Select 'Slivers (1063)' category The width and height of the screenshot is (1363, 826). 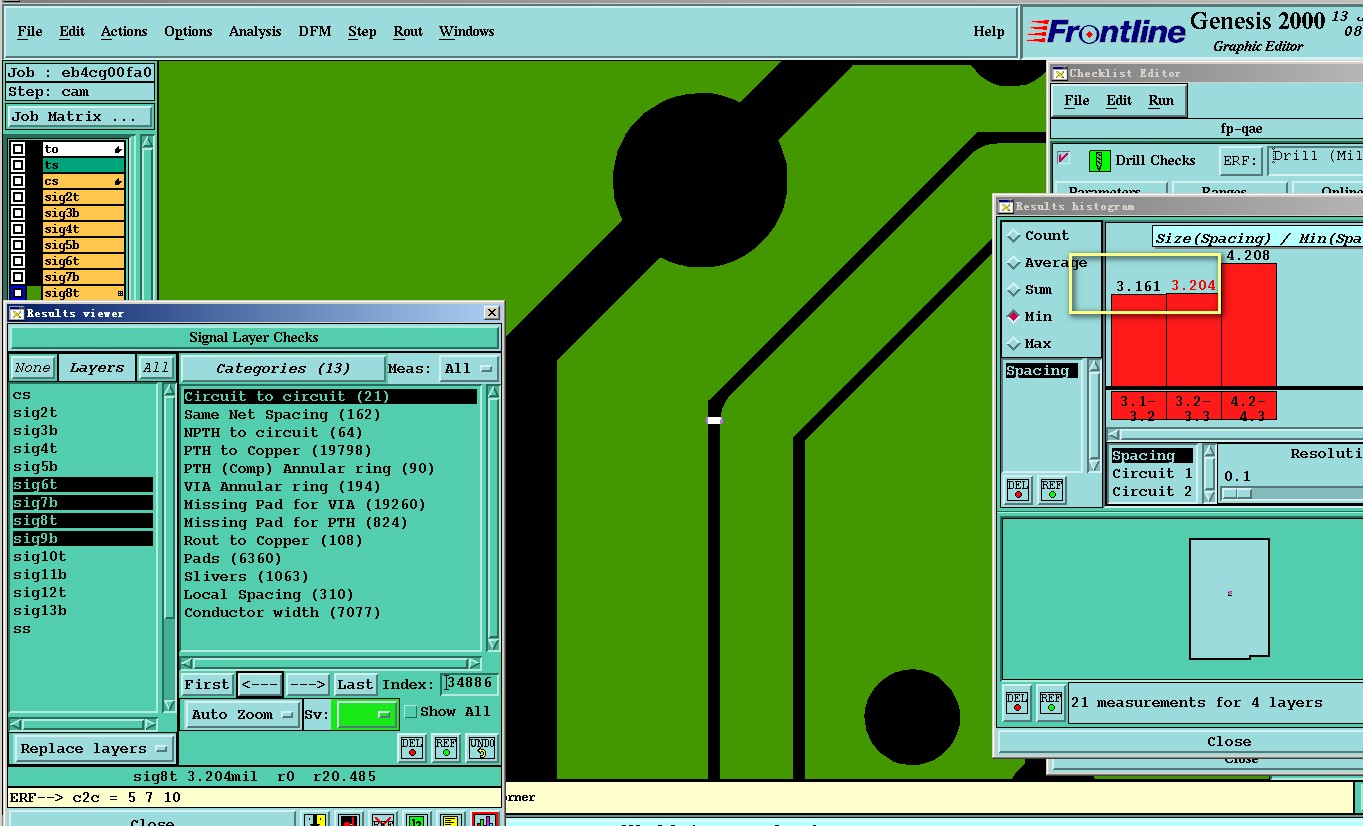click(x=246, y=576)
